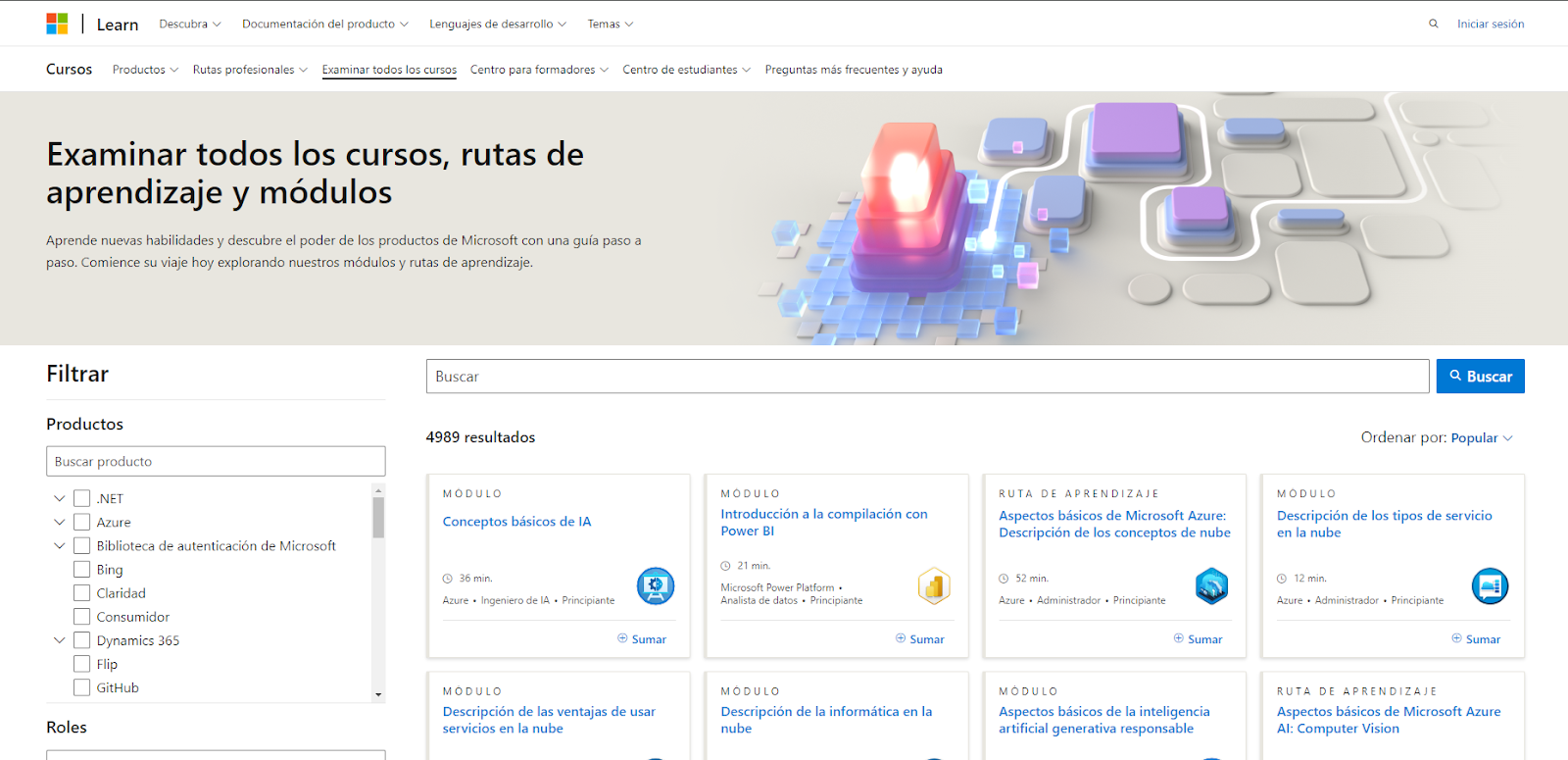Click Sumar plus icon on Power BI module
Viewport: 1568px width, 760px height.
[x=901, y=638]
